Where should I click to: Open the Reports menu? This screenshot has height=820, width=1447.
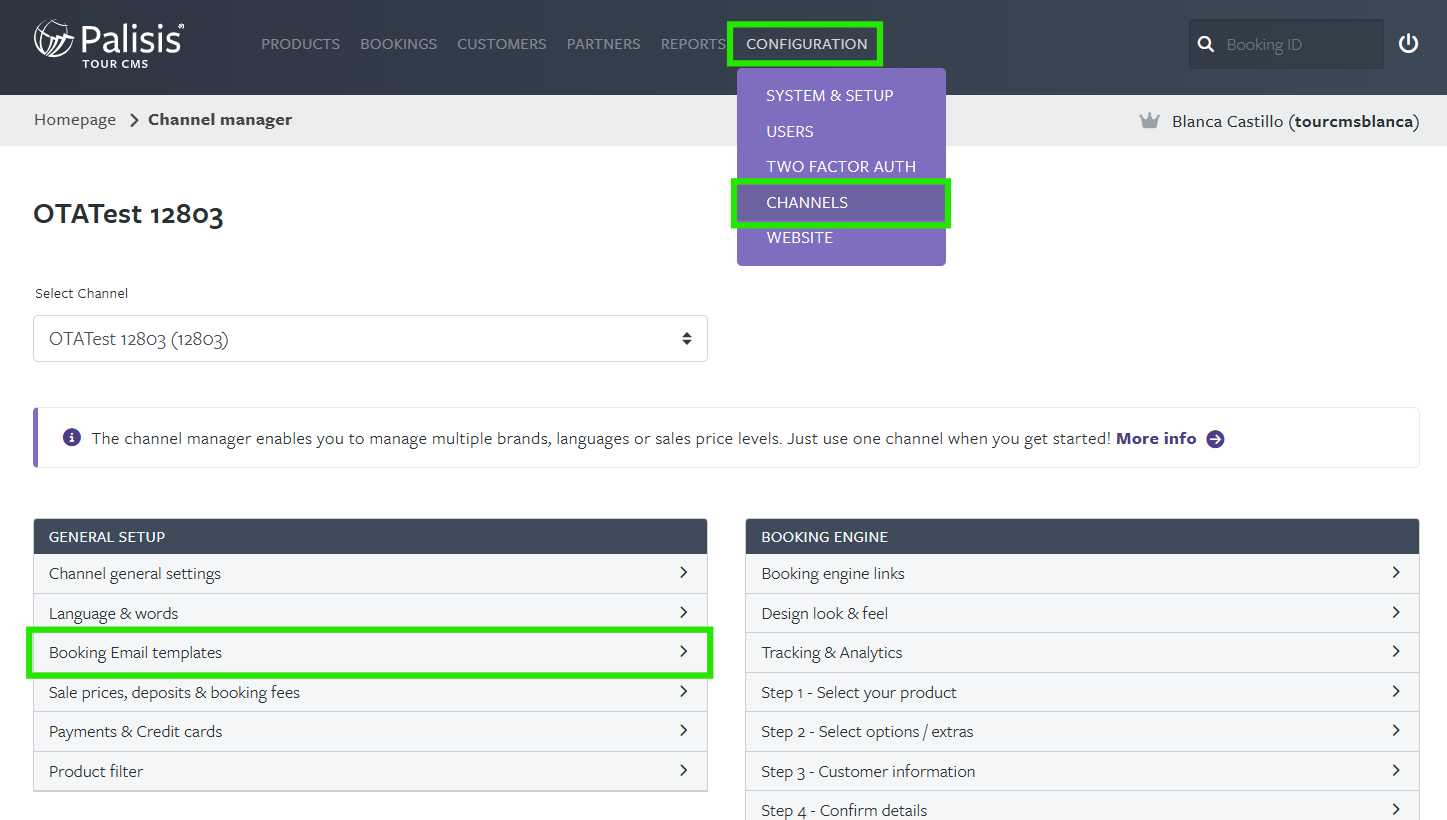692,44
